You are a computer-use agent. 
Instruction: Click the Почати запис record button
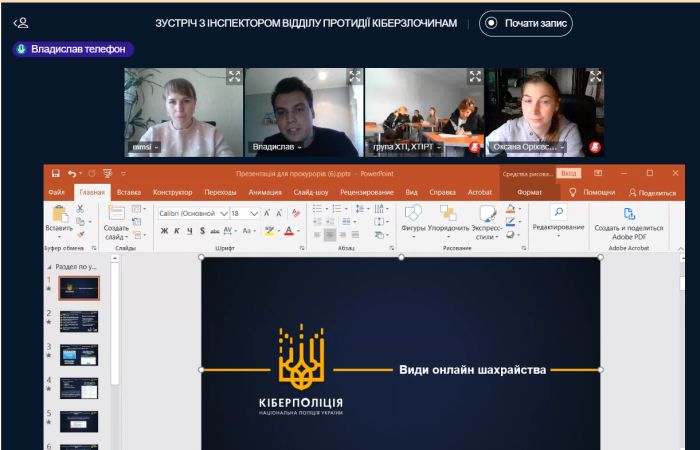coord(526,23)
